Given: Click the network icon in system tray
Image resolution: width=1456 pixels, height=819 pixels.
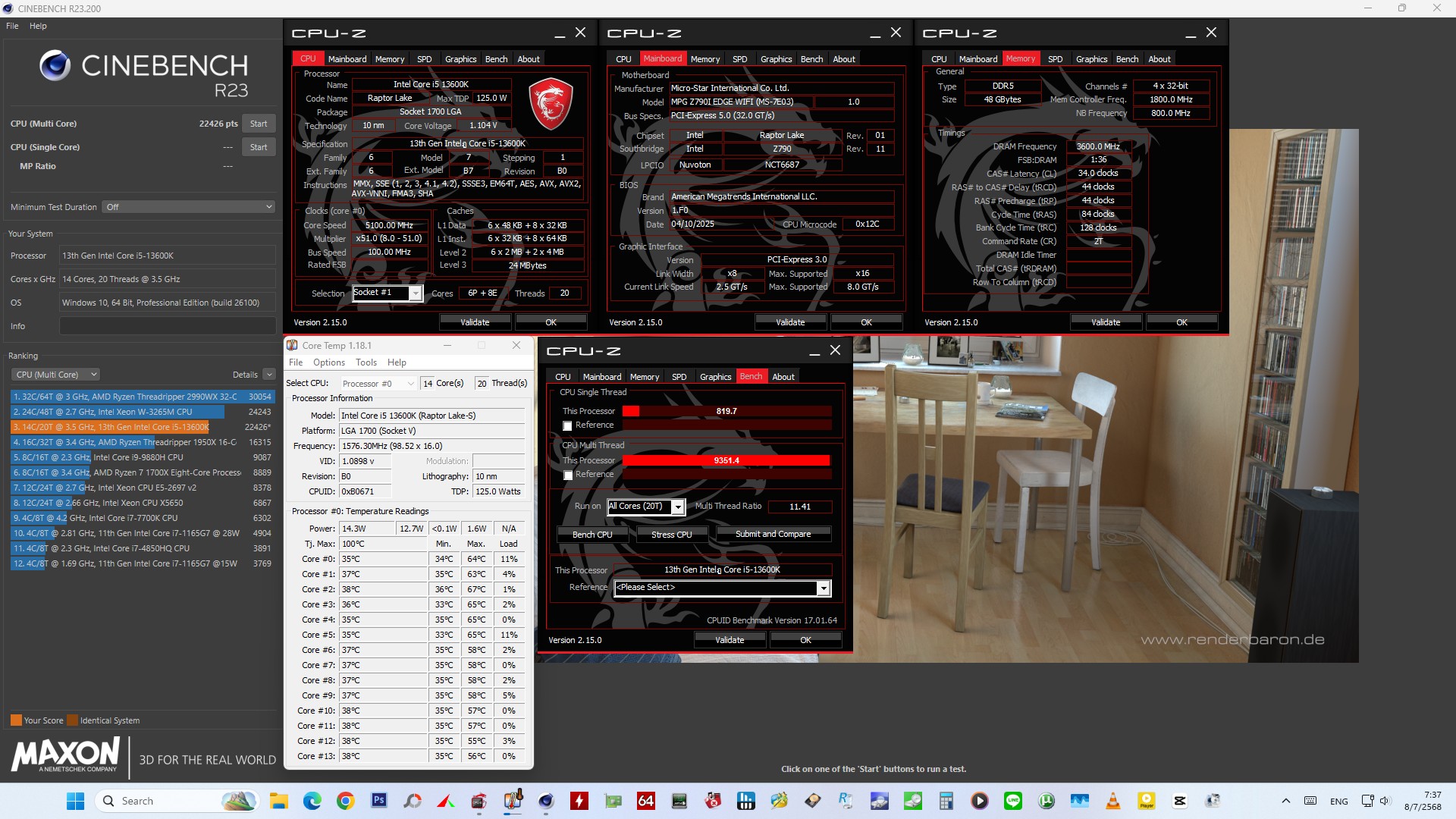Looking at the screenshot, I should [1367, 801].
